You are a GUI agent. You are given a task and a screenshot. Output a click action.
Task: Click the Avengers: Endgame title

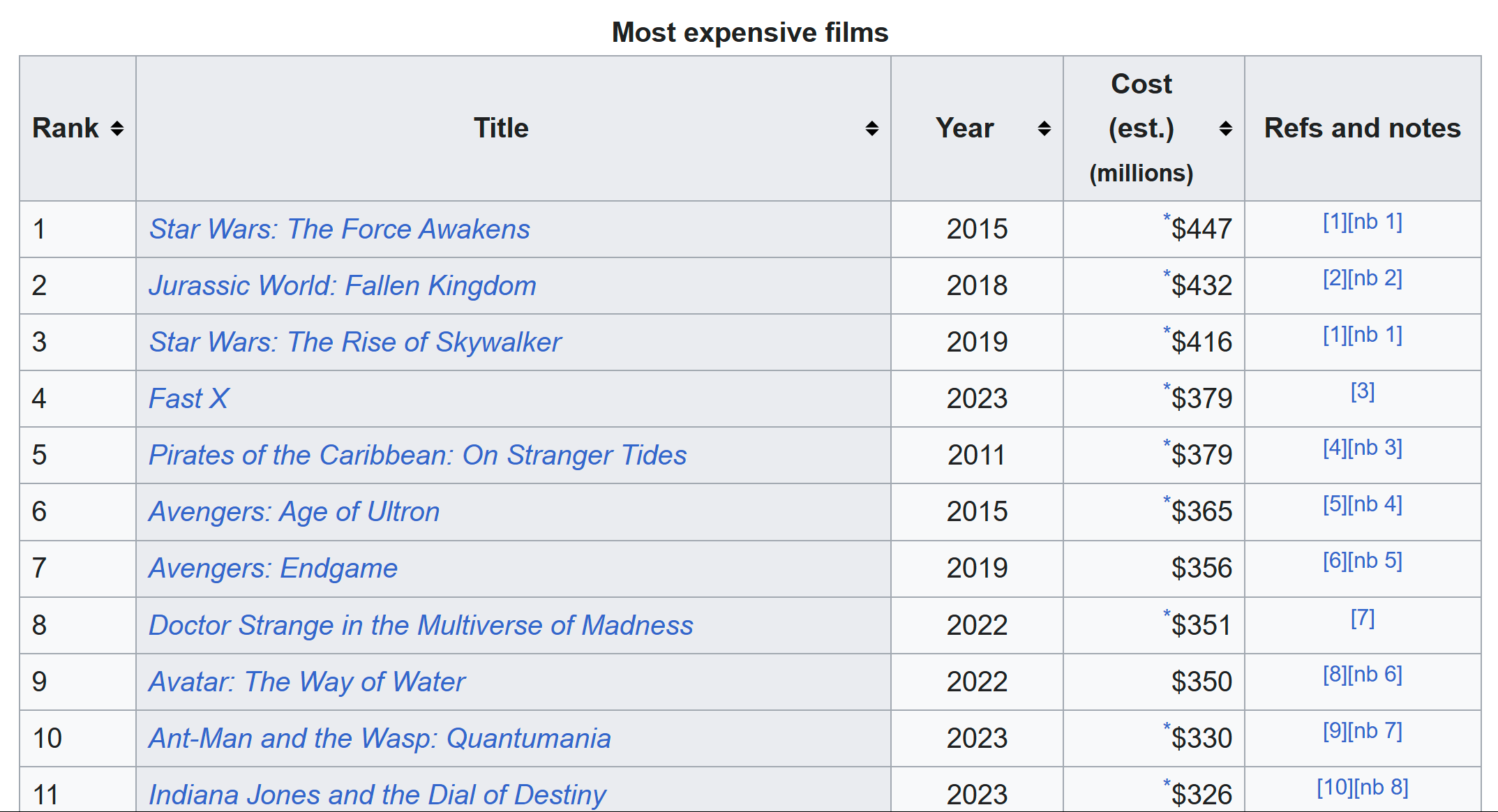tap(273, 569)
